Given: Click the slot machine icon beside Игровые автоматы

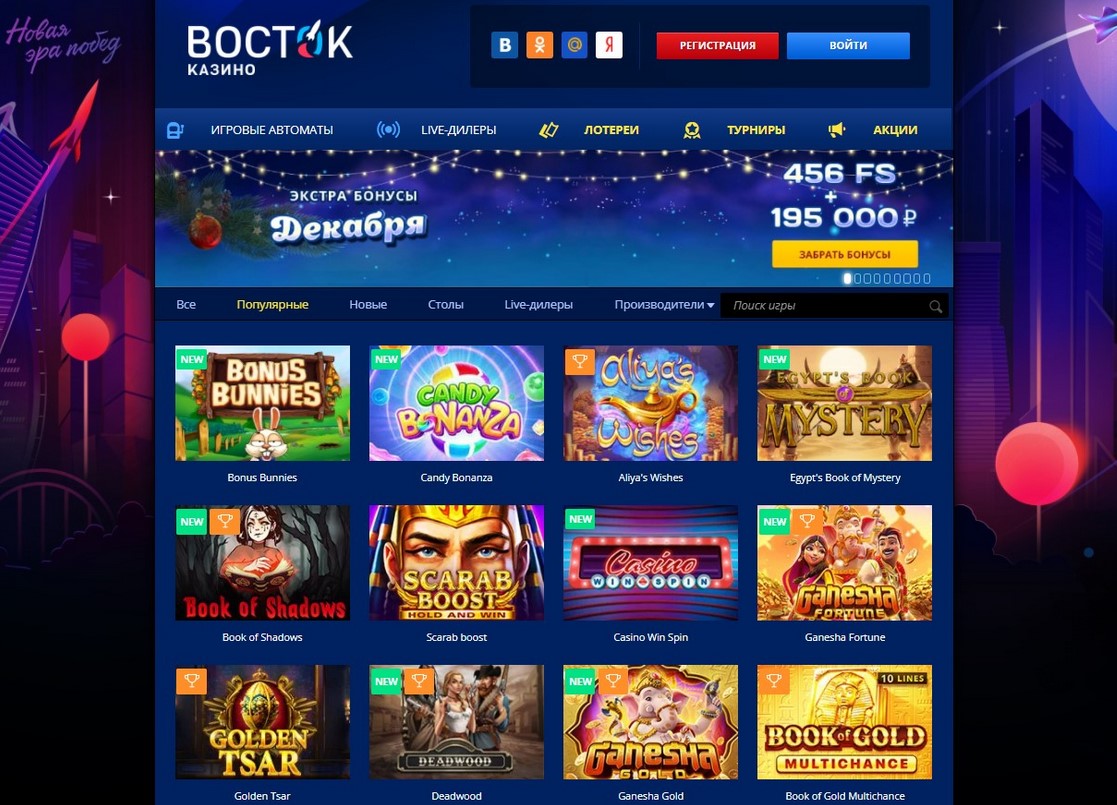Looking at the screenshot, I should click(x=175, y=130).
